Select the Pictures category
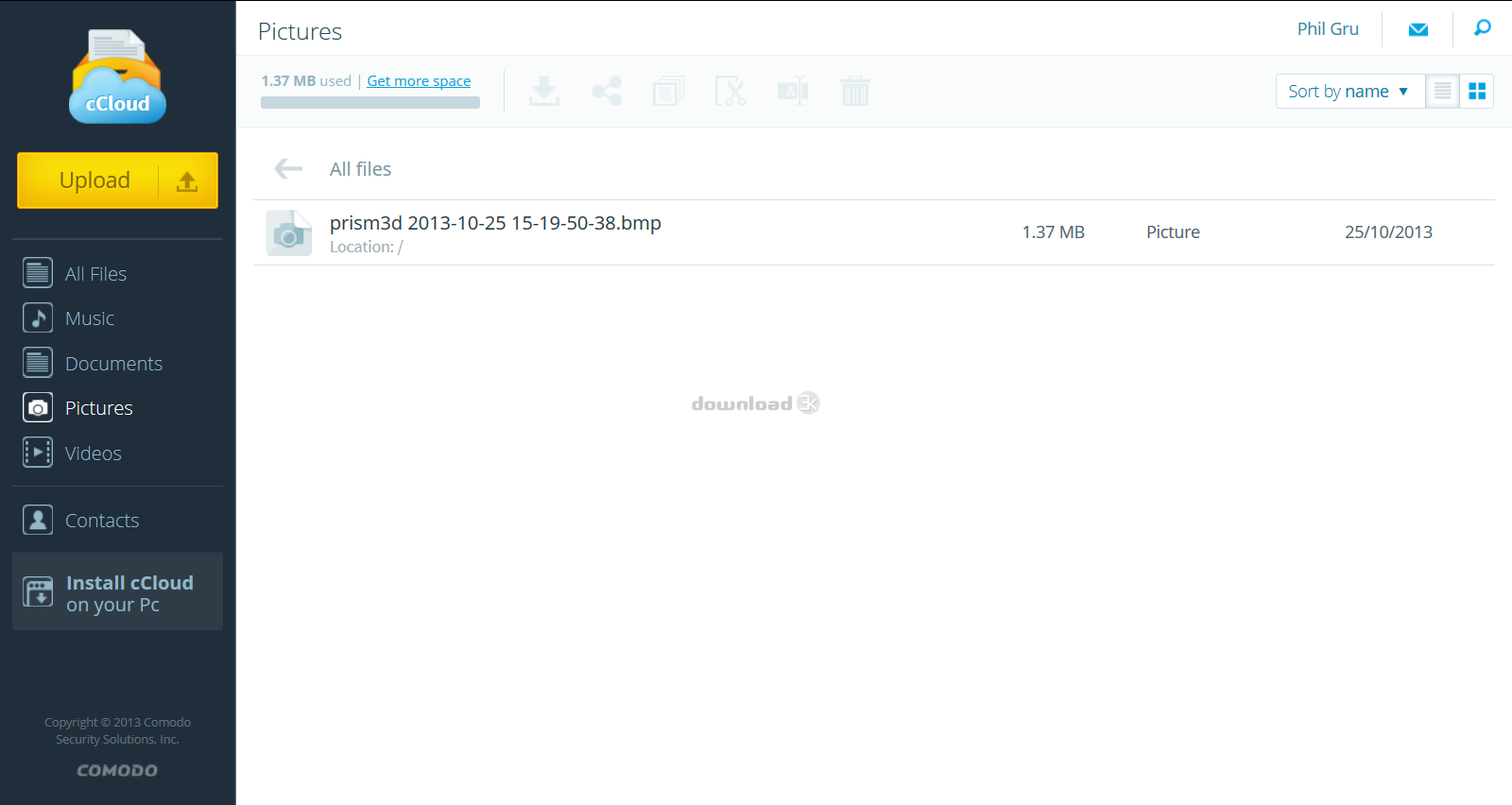 pyautogui.click(x=99, y=408)
